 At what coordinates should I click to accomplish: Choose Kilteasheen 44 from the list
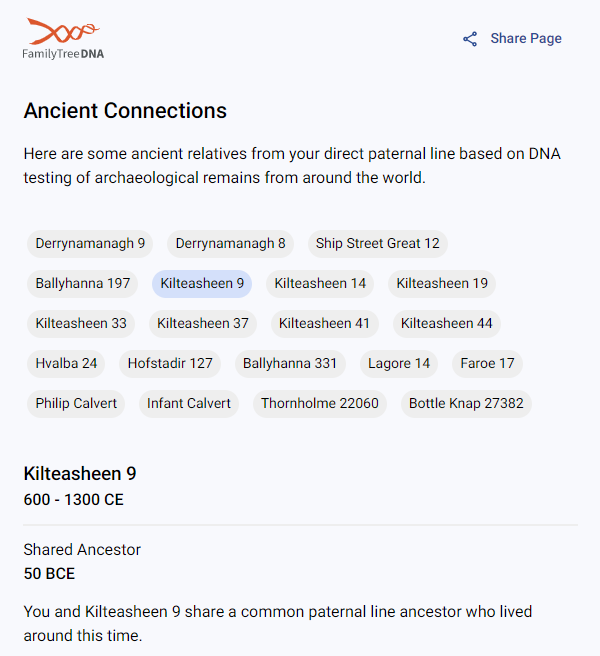point(447,323)
